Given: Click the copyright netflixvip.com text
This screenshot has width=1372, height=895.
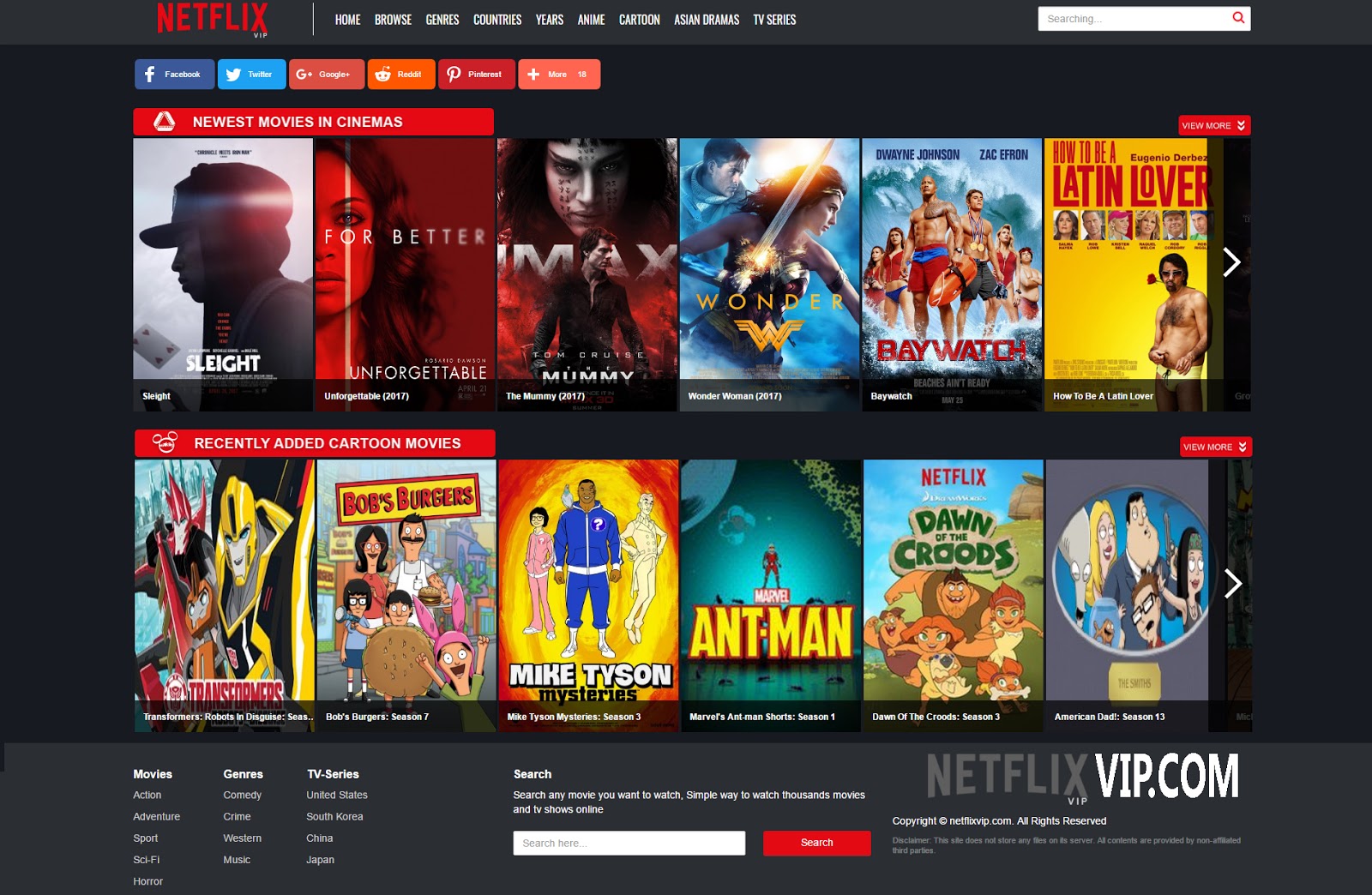Looking at the screenshot, I should point(999,821).
